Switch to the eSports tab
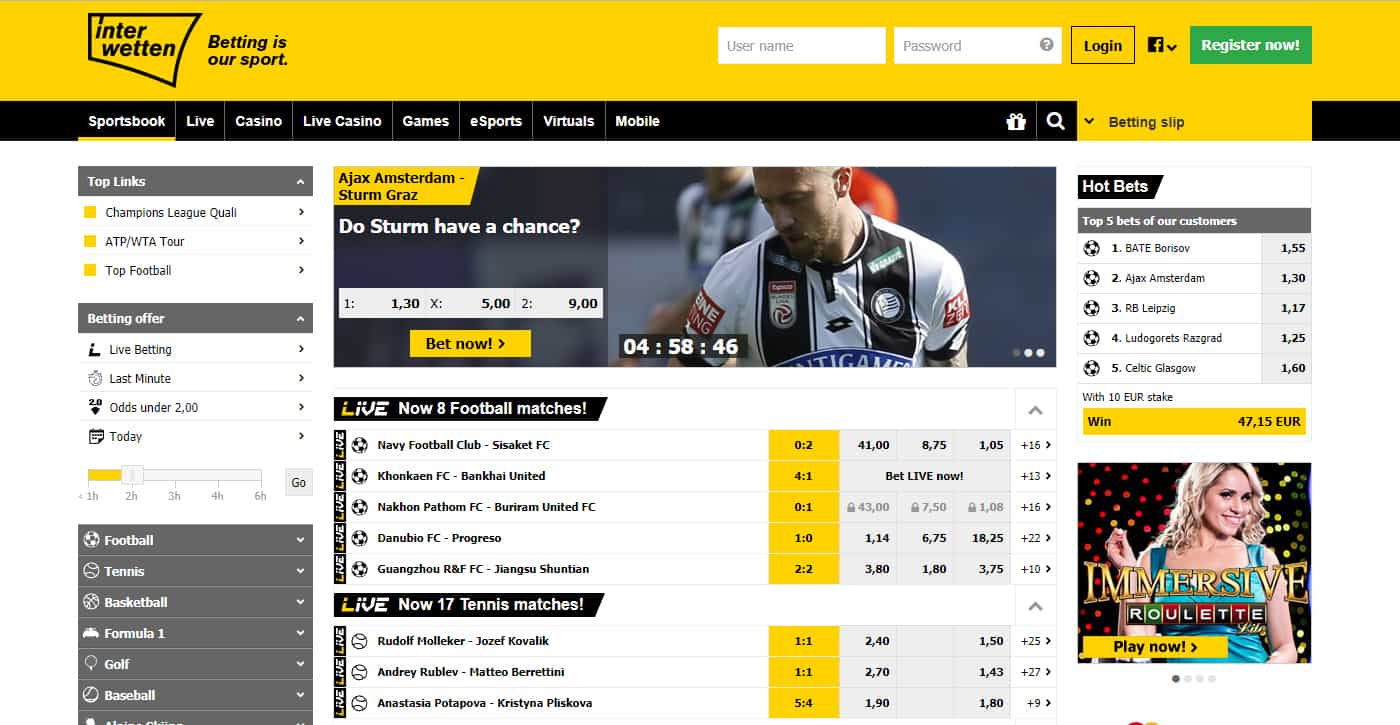The image size is (1400, 725). pyautogui.click(x=496, y=121)
